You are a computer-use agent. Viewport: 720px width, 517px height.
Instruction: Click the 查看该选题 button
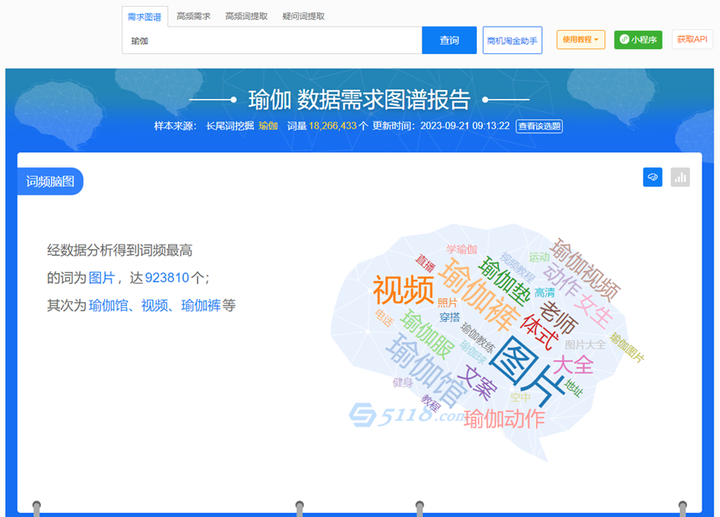pyautogui.click(x=539, y=126)
